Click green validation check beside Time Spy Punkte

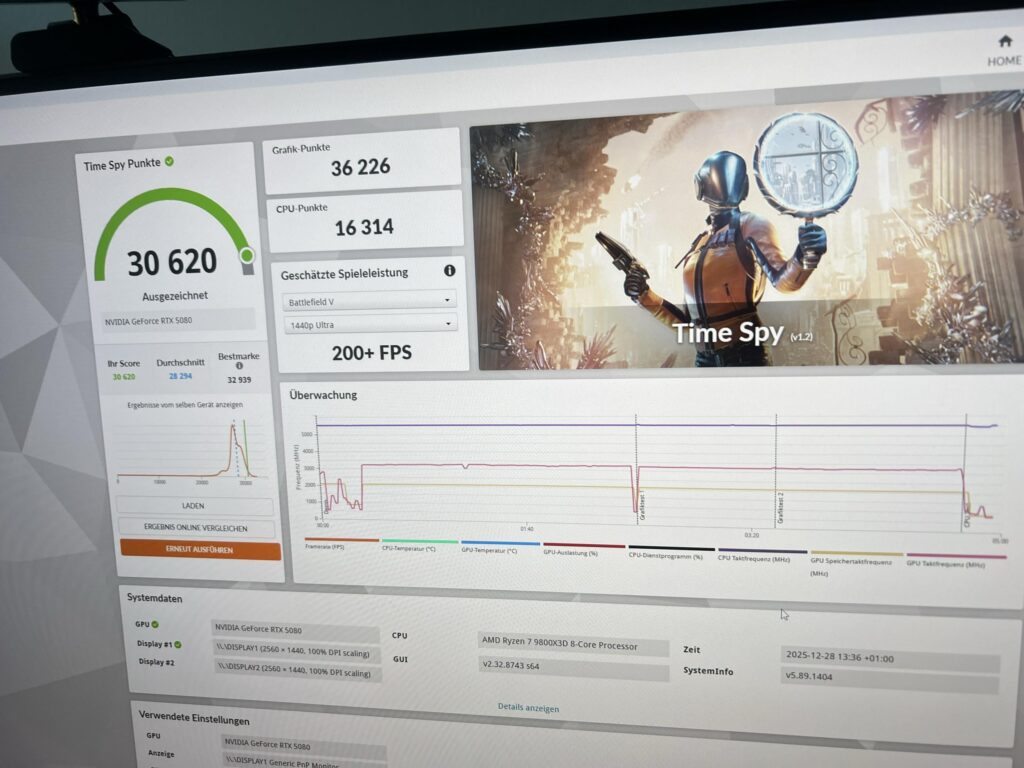pos(169,161)
